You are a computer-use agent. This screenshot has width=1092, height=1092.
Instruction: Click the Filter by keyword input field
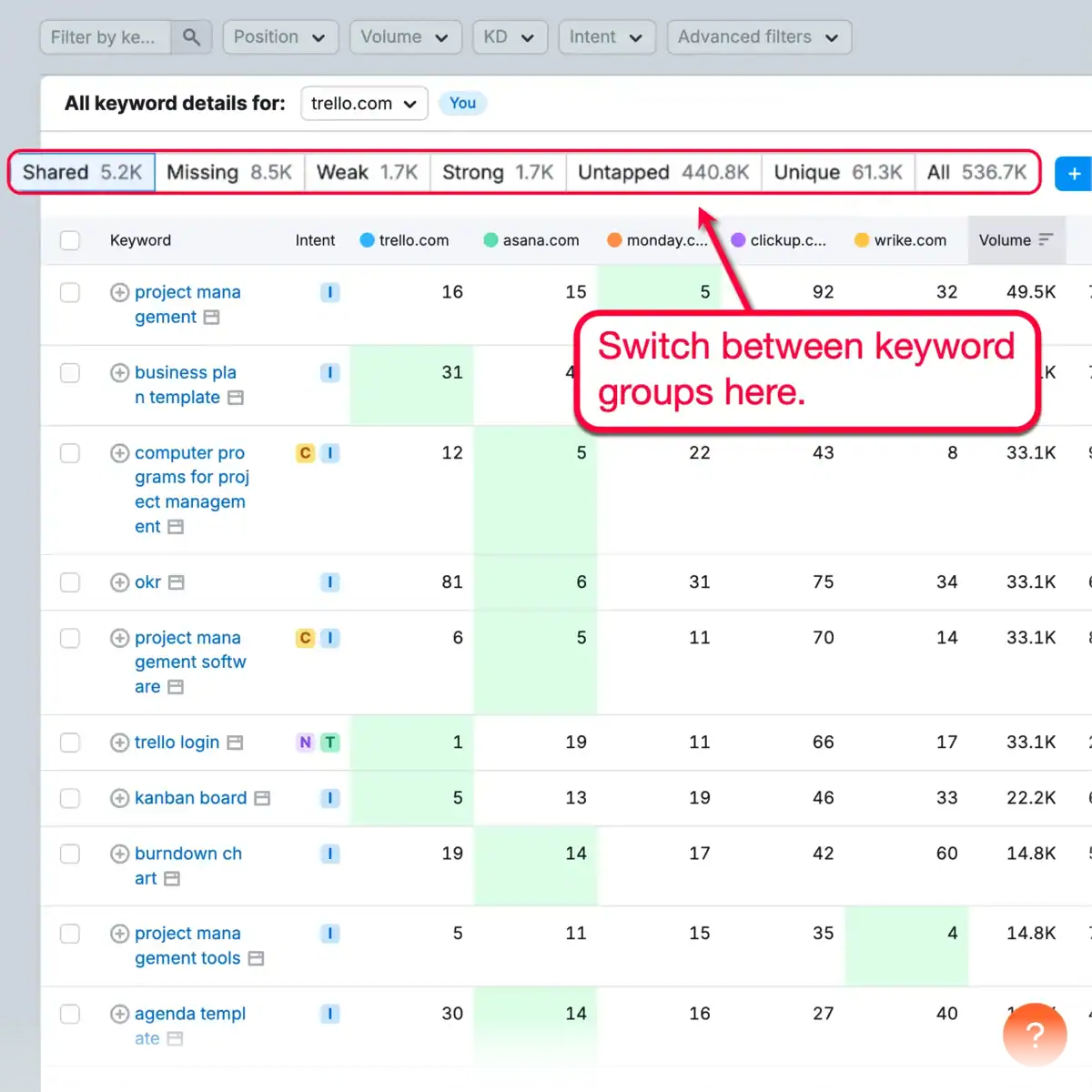[x=105, y=37]
